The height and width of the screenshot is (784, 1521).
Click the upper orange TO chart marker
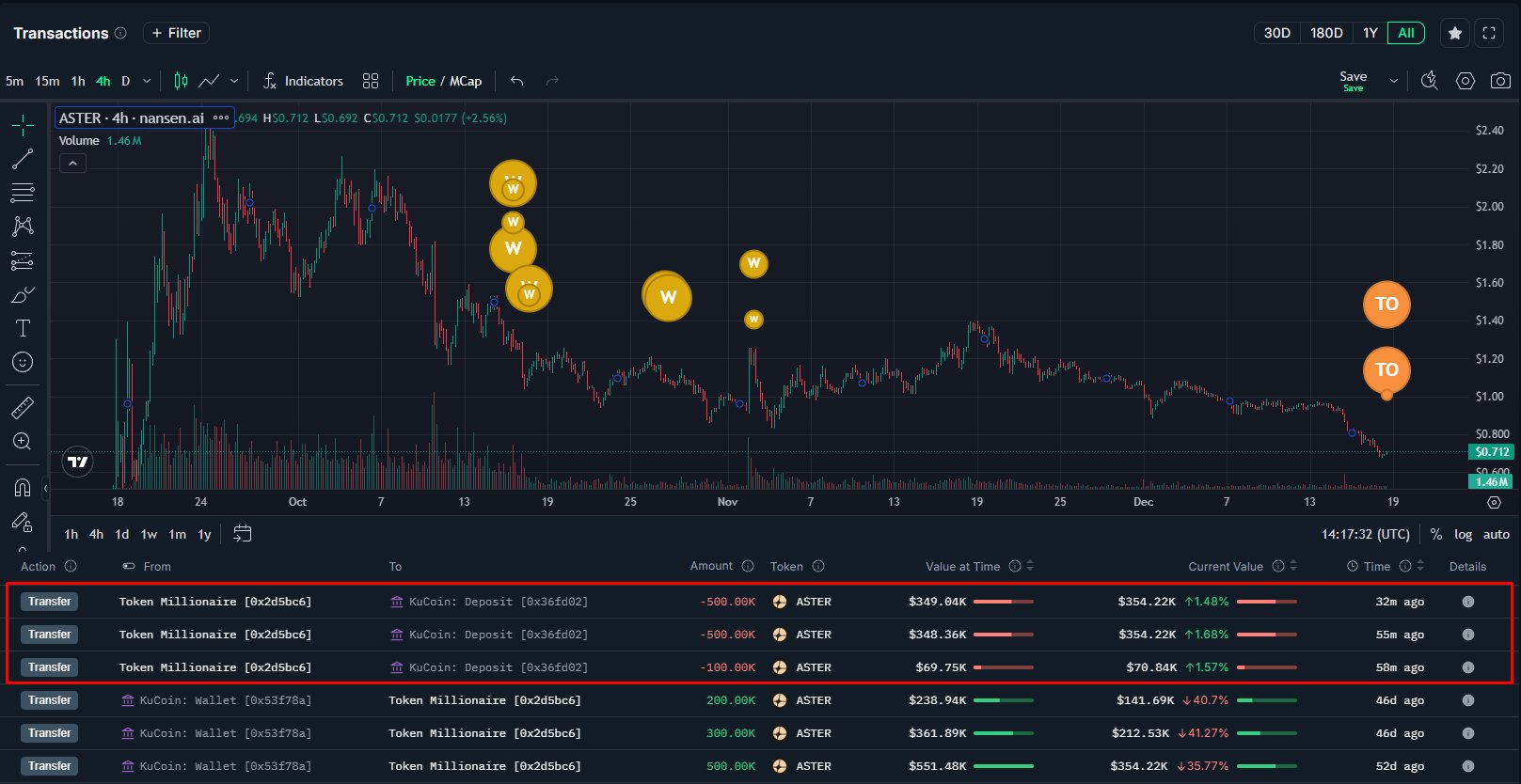(1386, 304)
